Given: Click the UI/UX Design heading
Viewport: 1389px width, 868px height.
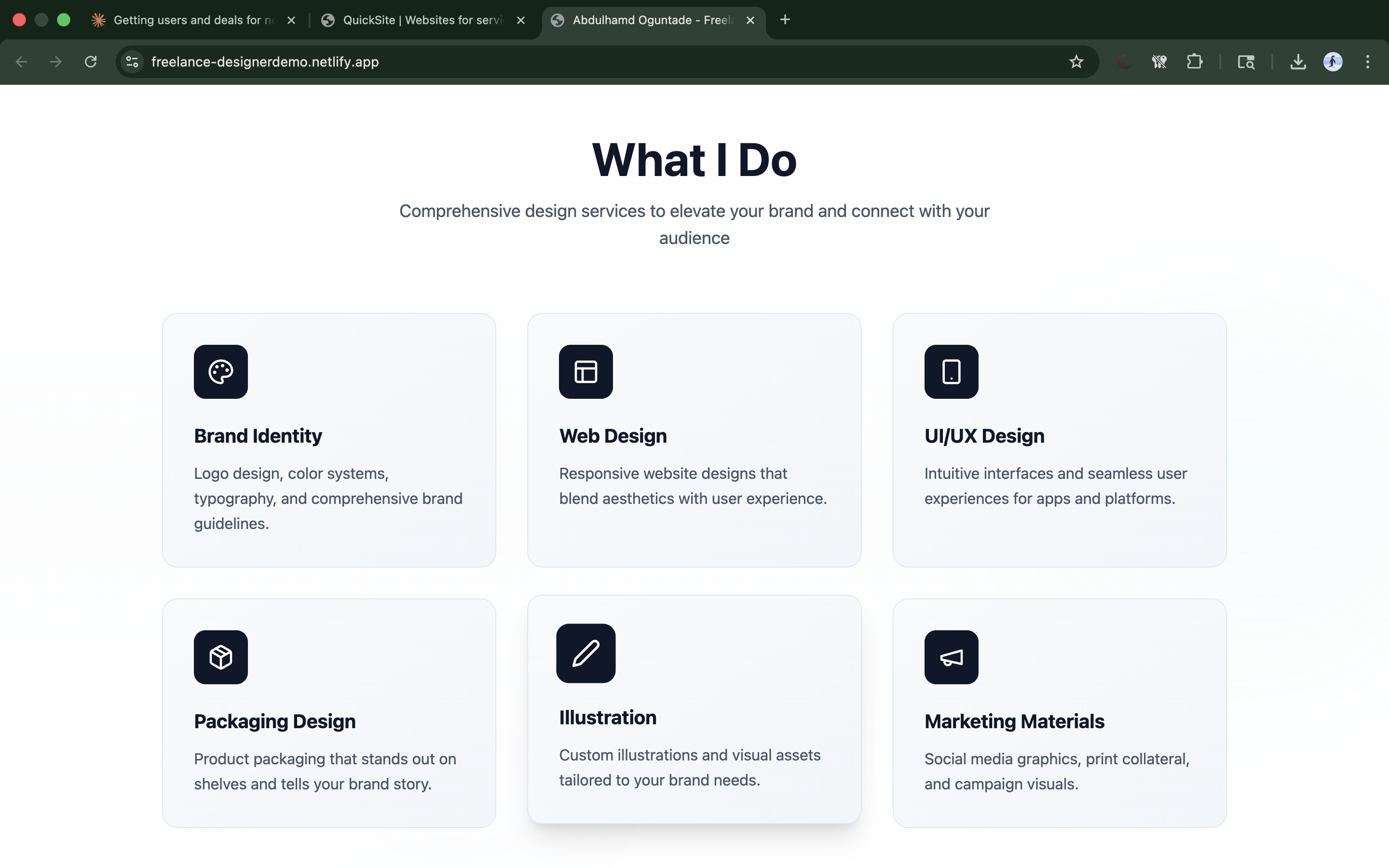Looking at the screenshot, I should [x=984, y=436].
